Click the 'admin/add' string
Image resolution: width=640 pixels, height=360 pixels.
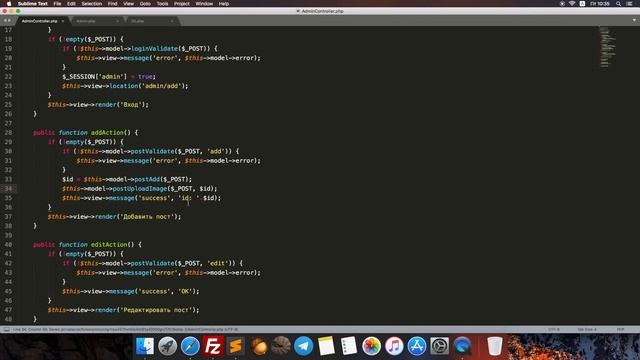162,86
